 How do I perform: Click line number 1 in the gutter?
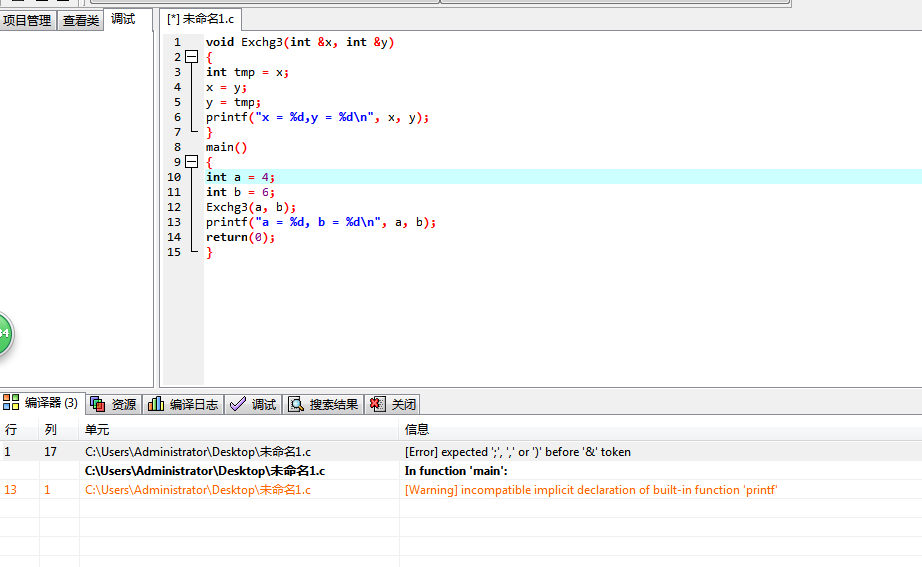(177, 42)
